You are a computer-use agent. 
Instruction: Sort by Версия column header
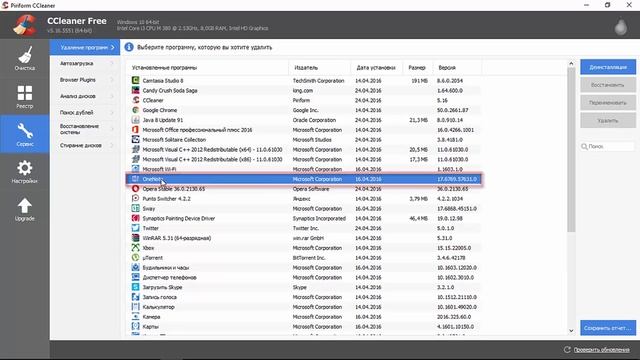[457, 67]
